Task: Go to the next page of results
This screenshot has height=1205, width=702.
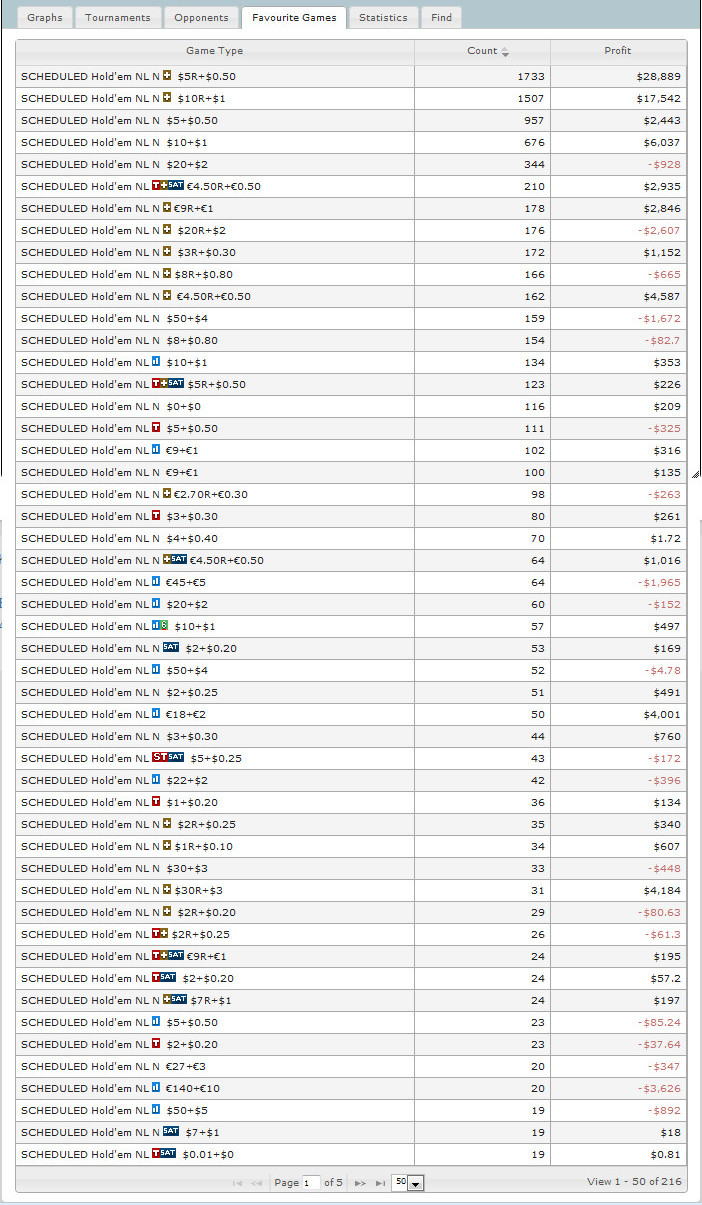Action: tap(360, 1183)
